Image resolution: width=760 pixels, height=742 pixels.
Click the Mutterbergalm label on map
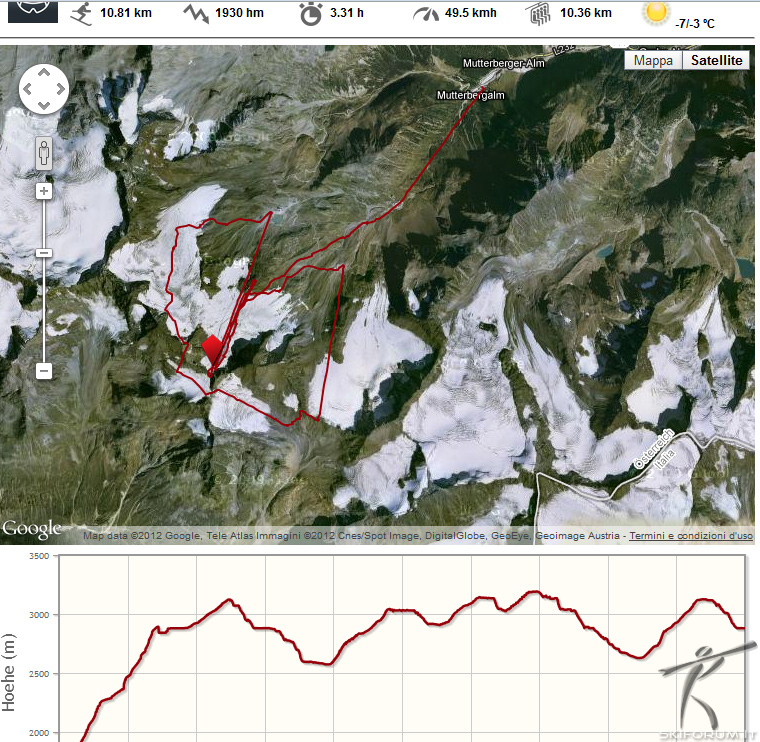pos(471,95)
